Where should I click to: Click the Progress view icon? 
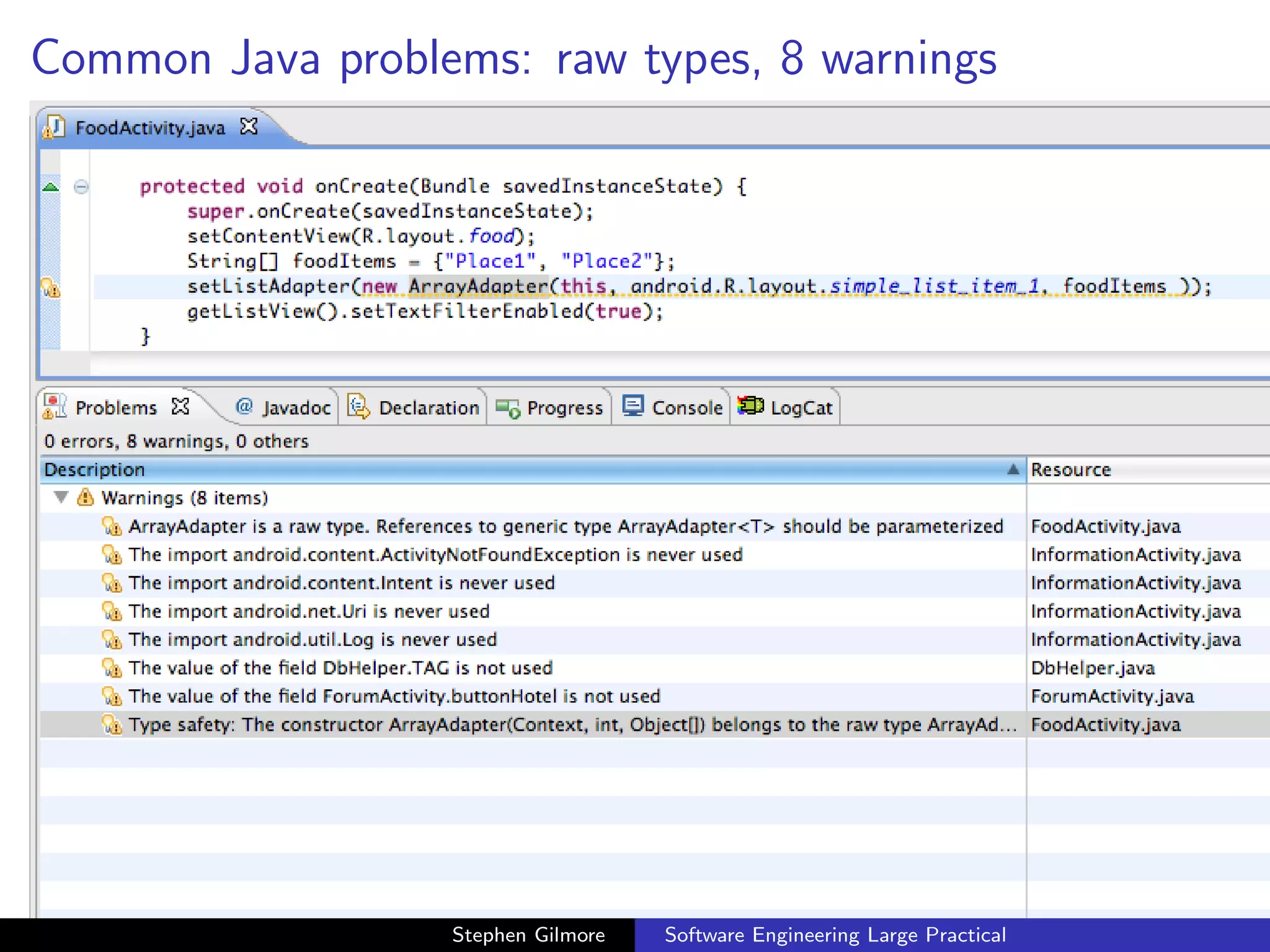tap(508, 408)
